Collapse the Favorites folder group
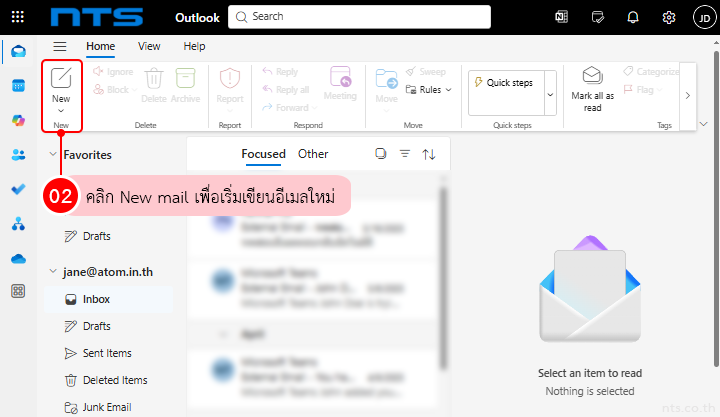This screenshot has width=720, height=417. 53,155
